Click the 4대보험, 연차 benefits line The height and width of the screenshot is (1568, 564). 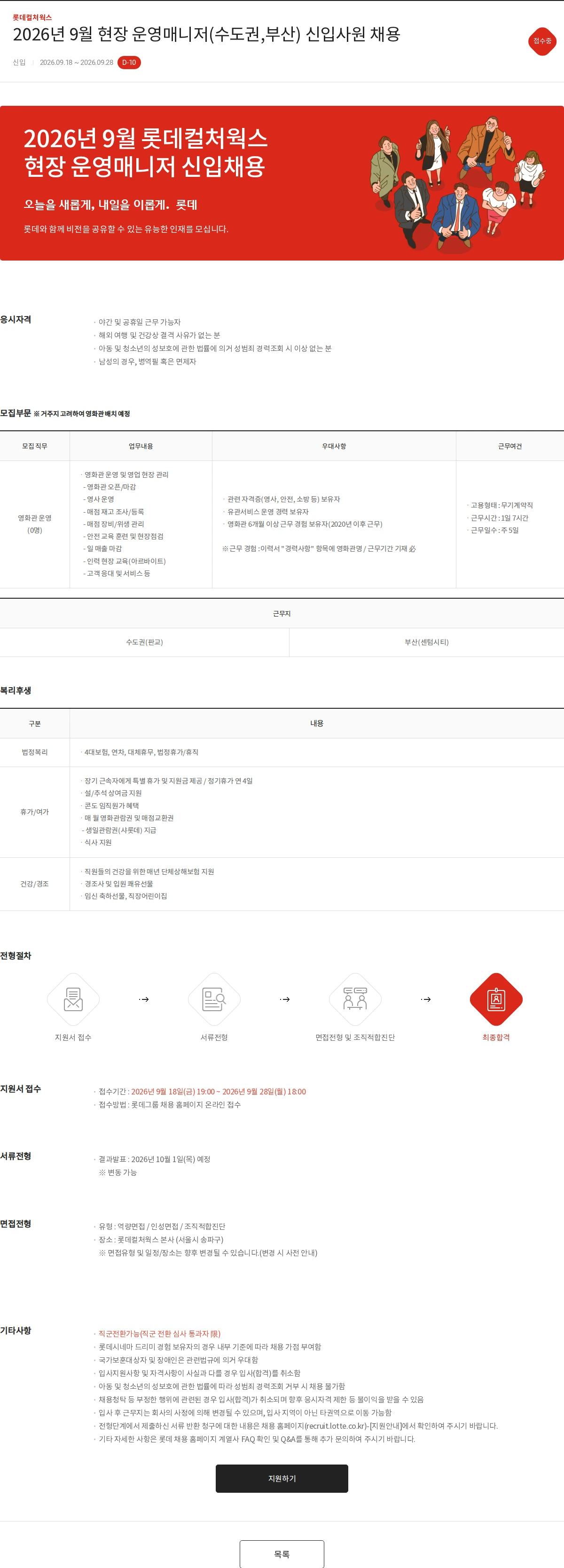[141, 752]
